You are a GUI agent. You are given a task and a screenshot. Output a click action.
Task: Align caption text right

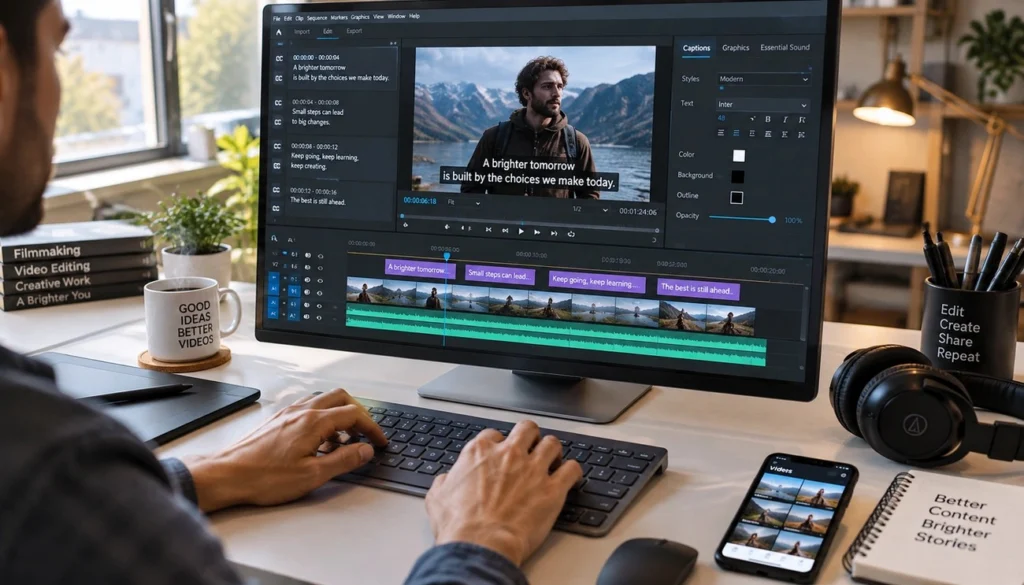tap(752, 134)
